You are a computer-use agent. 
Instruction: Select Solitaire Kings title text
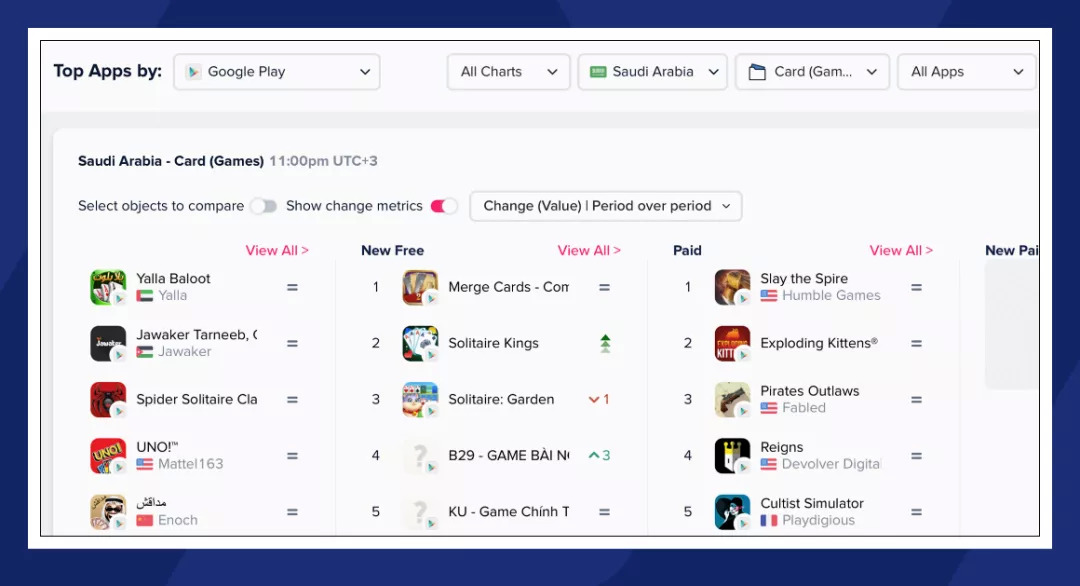click(493, 343)
